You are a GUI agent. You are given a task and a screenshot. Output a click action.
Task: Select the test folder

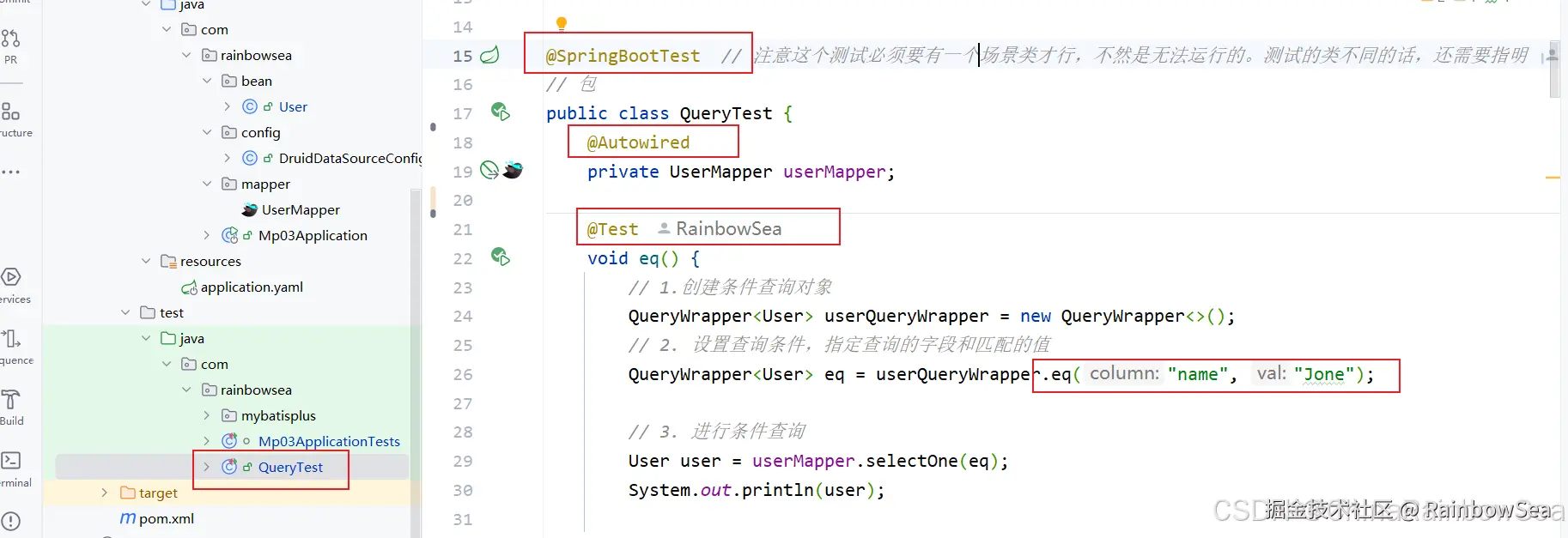tap(172, 312)
